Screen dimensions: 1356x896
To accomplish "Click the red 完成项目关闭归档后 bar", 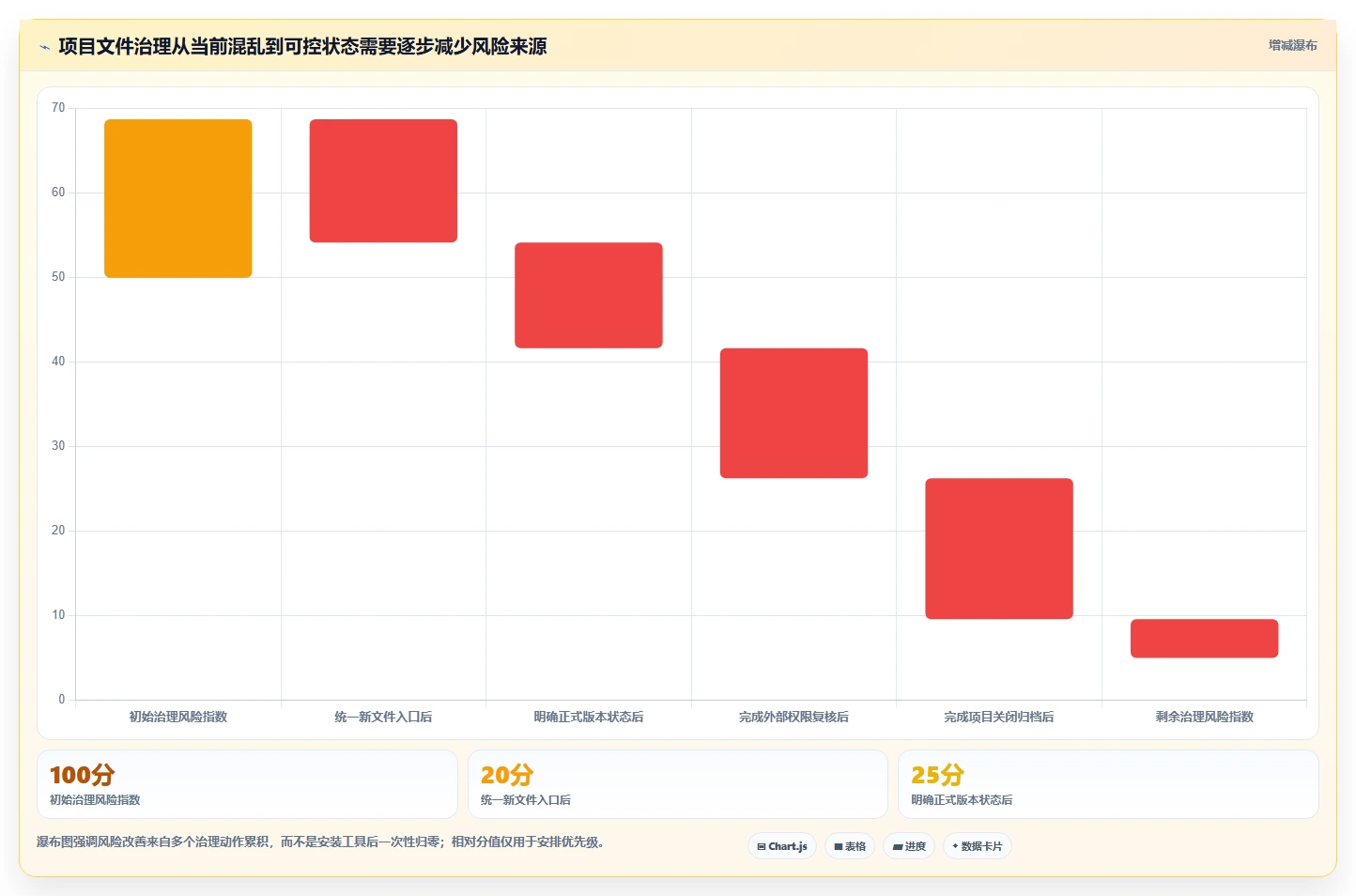I will click(999, 548).
